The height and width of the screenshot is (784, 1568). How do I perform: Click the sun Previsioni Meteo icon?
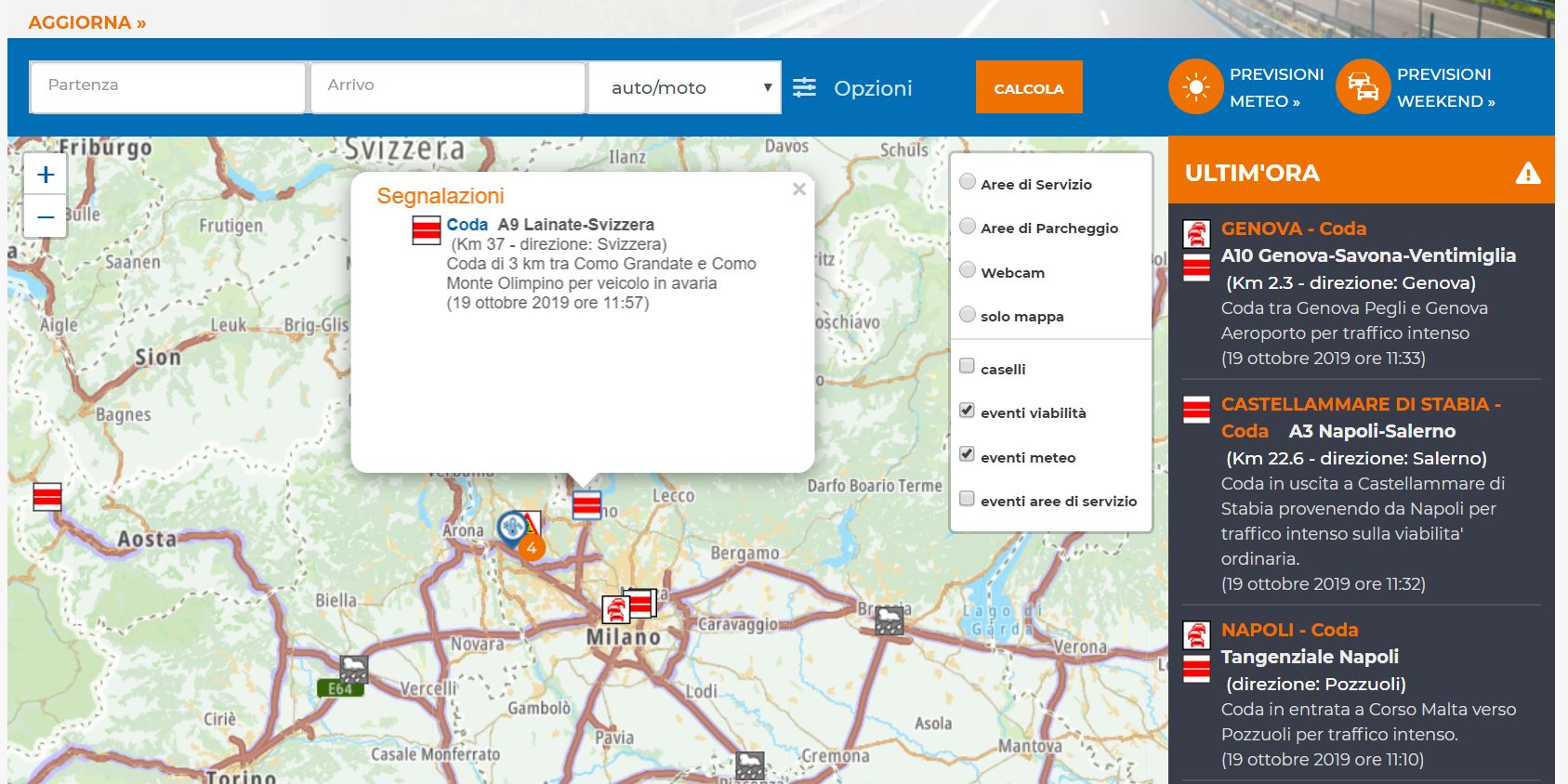coord(1195,87)
